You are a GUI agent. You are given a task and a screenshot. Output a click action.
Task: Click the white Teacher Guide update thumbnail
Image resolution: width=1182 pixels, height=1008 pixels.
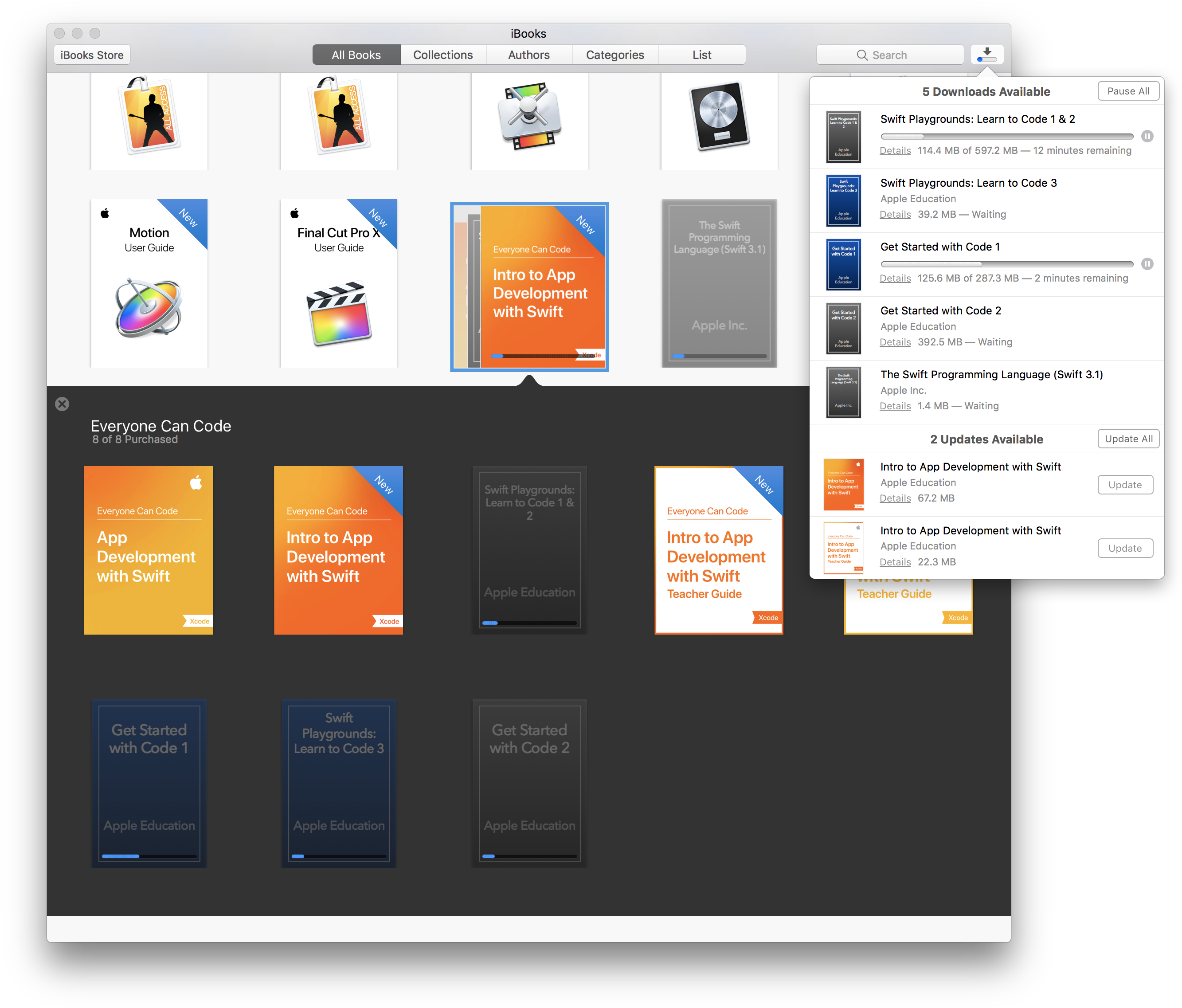pos(843,548)
